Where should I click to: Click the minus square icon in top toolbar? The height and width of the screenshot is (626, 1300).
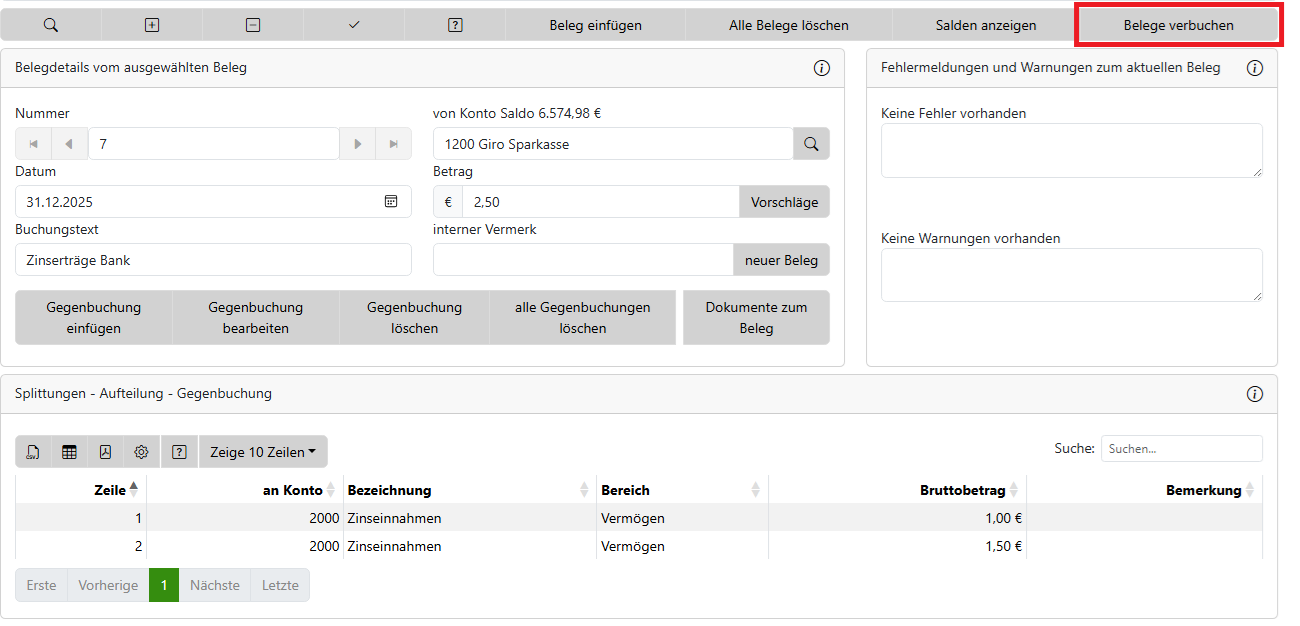253,25
